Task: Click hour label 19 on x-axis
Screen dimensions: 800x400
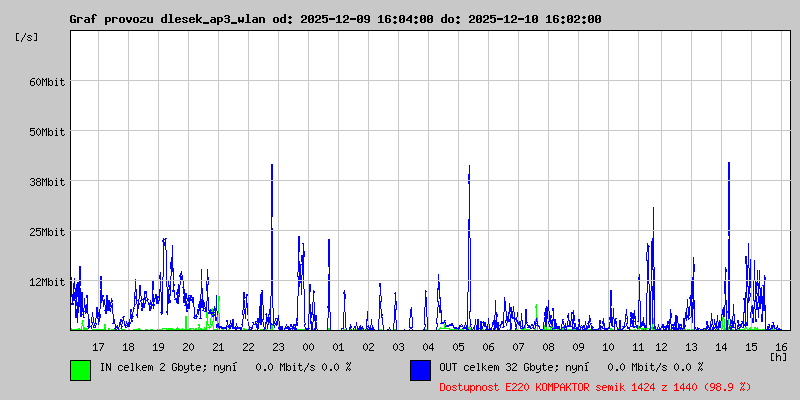Action: tap(158, 347)
